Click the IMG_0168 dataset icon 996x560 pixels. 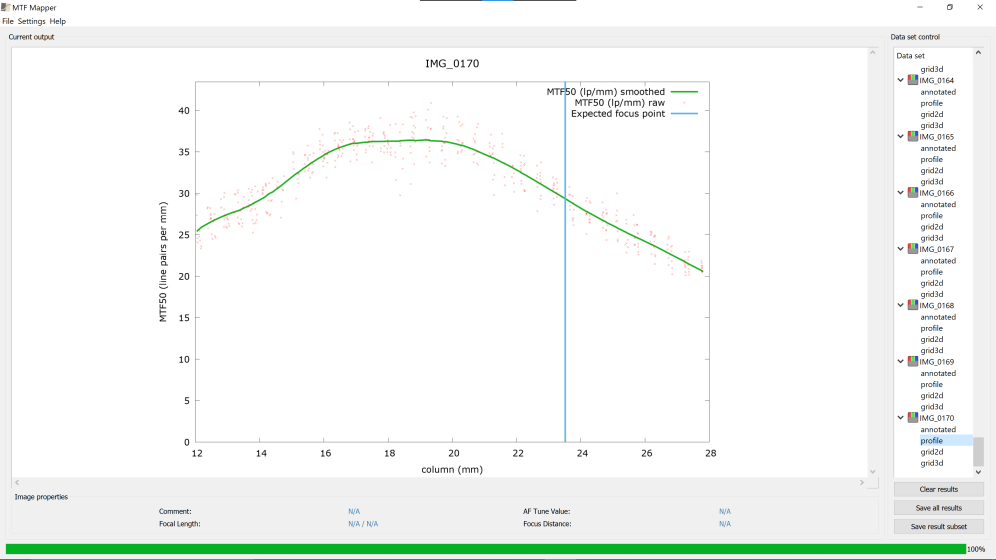click(x=913, y=305)
